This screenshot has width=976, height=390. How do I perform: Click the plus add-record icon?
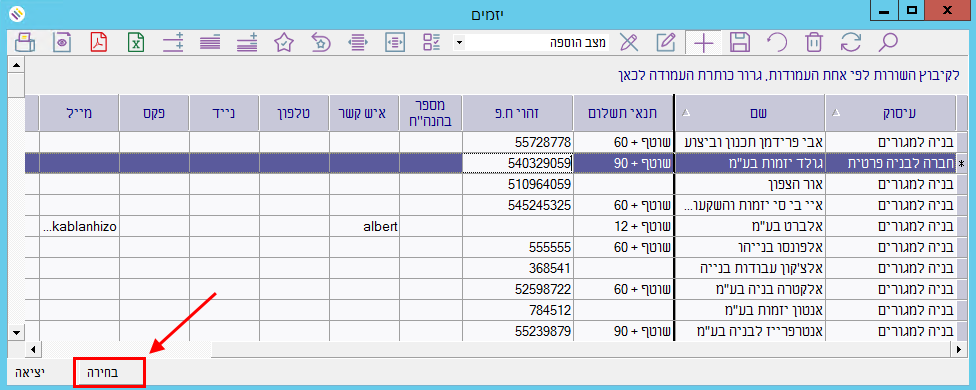703,43
